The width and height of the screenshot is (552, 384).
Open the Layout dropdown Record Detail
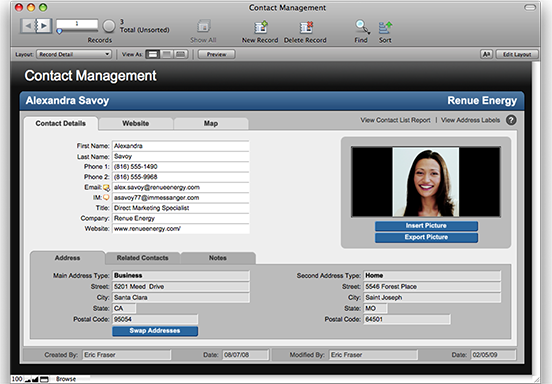click(74, 54)
